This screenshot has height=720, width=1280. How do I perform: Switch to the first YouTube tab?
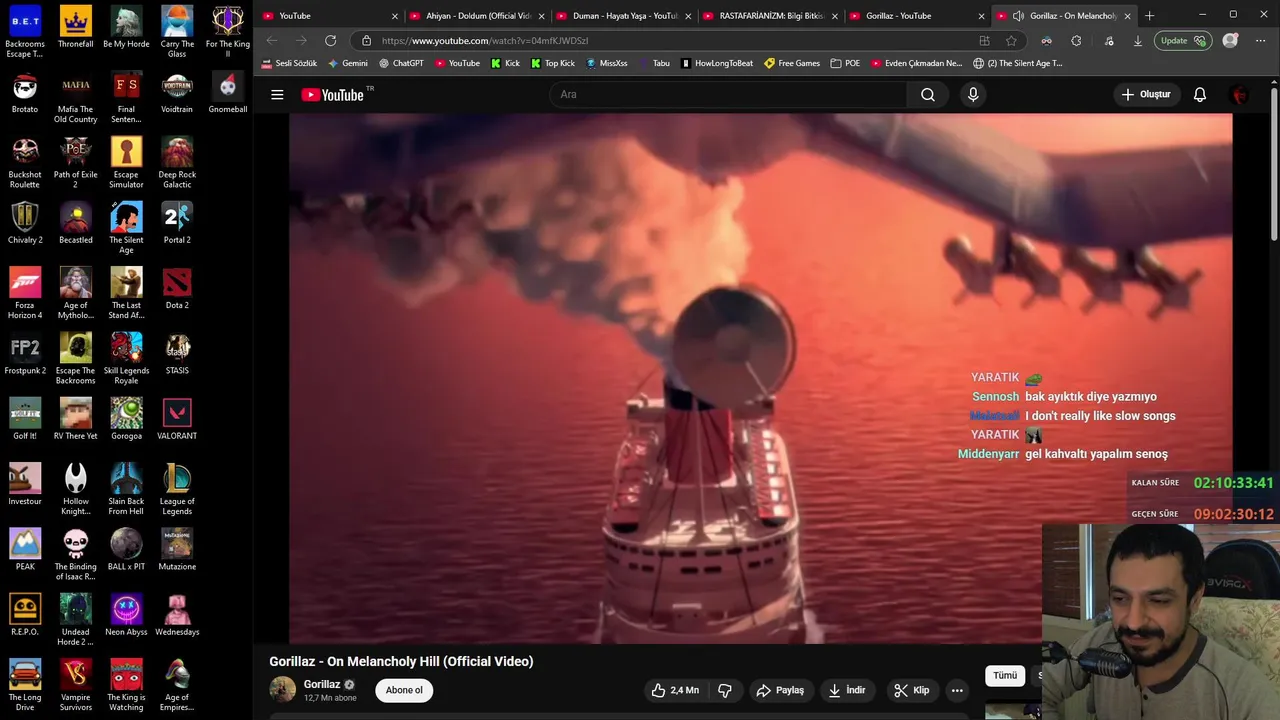(330, 16)
